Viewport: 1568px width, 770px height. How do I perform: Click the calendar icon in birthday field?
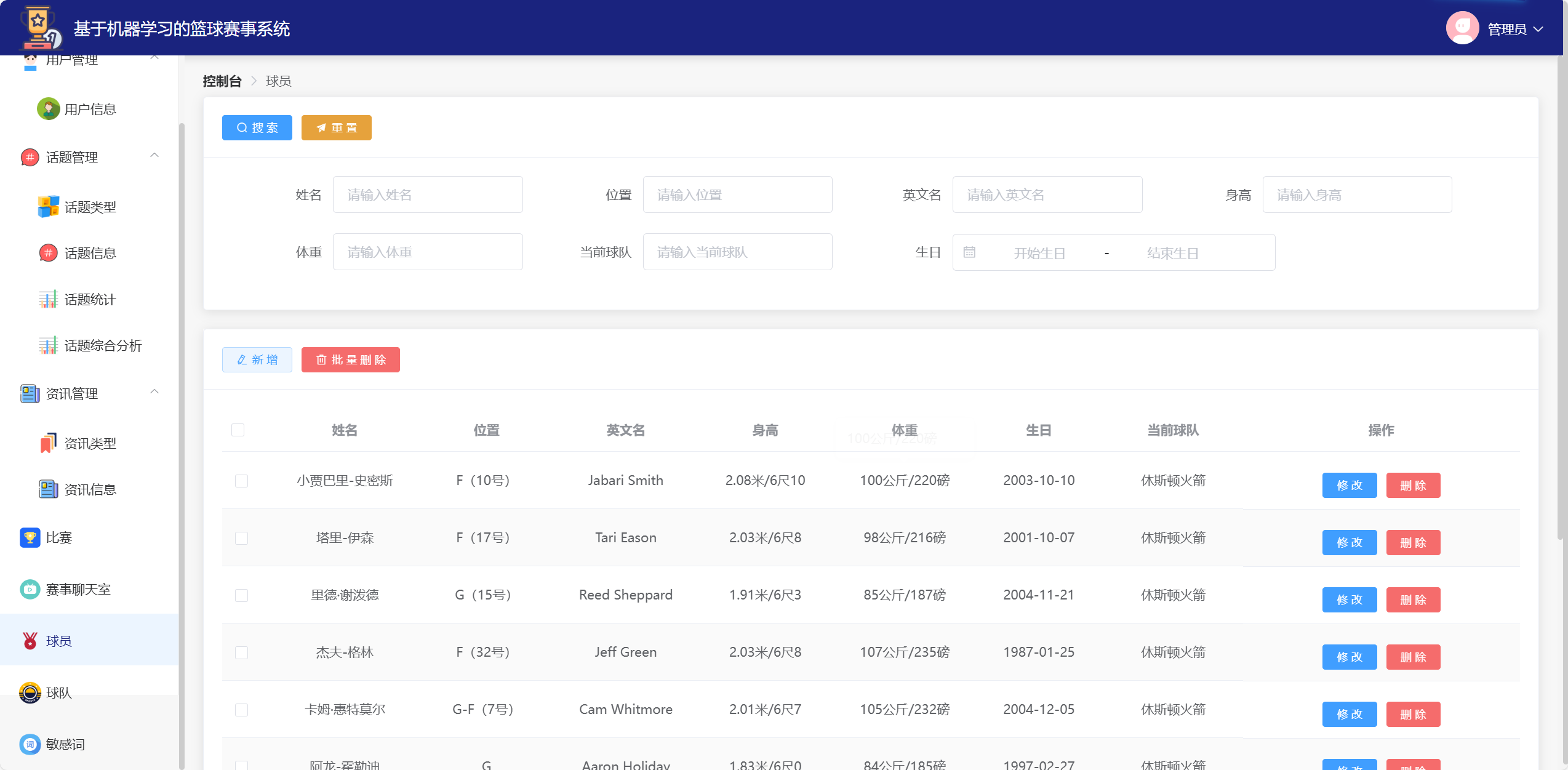tap(969, 252)
